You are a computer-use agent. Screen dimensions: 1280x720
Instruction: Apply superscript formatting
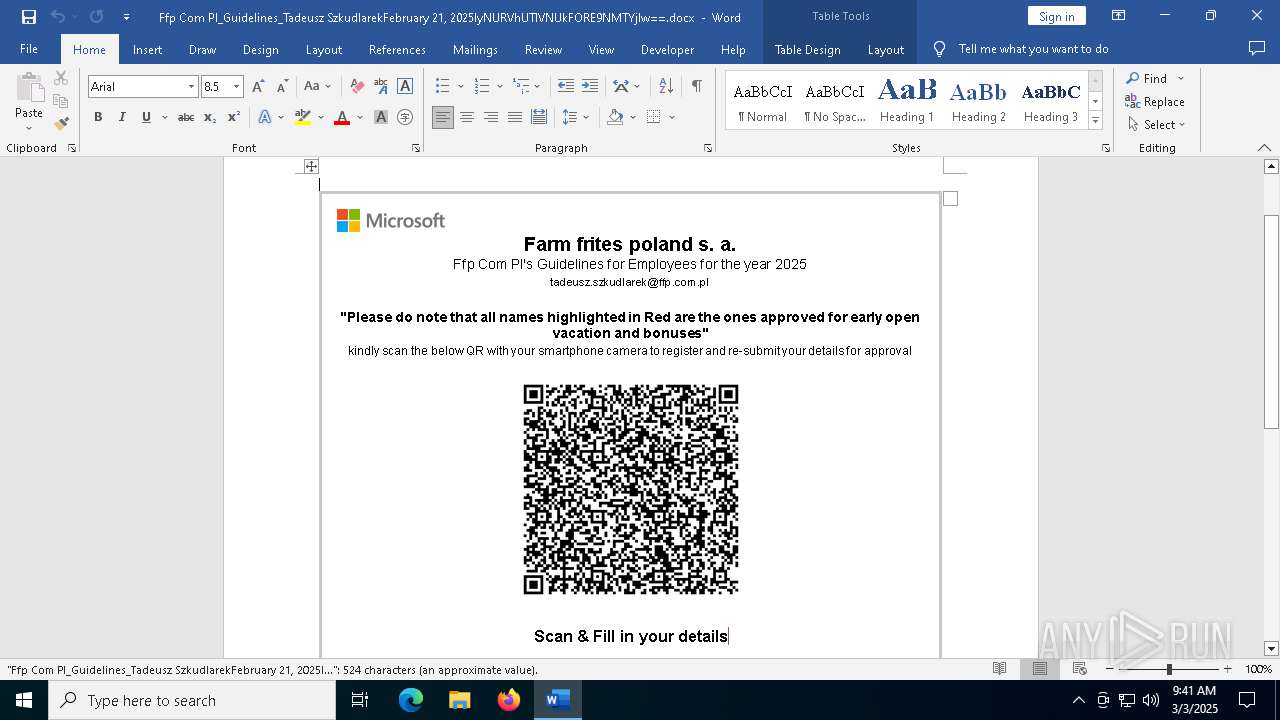233,117
